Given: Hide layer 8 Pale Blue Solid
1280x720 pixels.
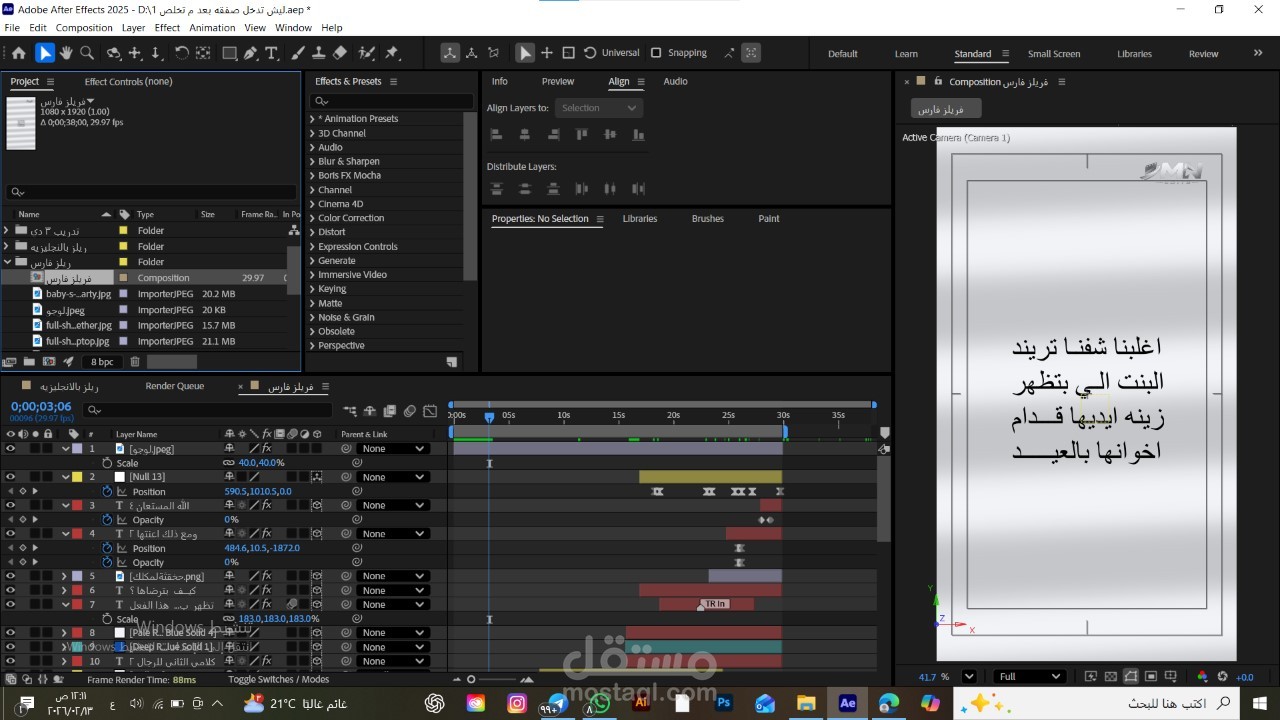Looking at the screenshot, I should point(10,633).
